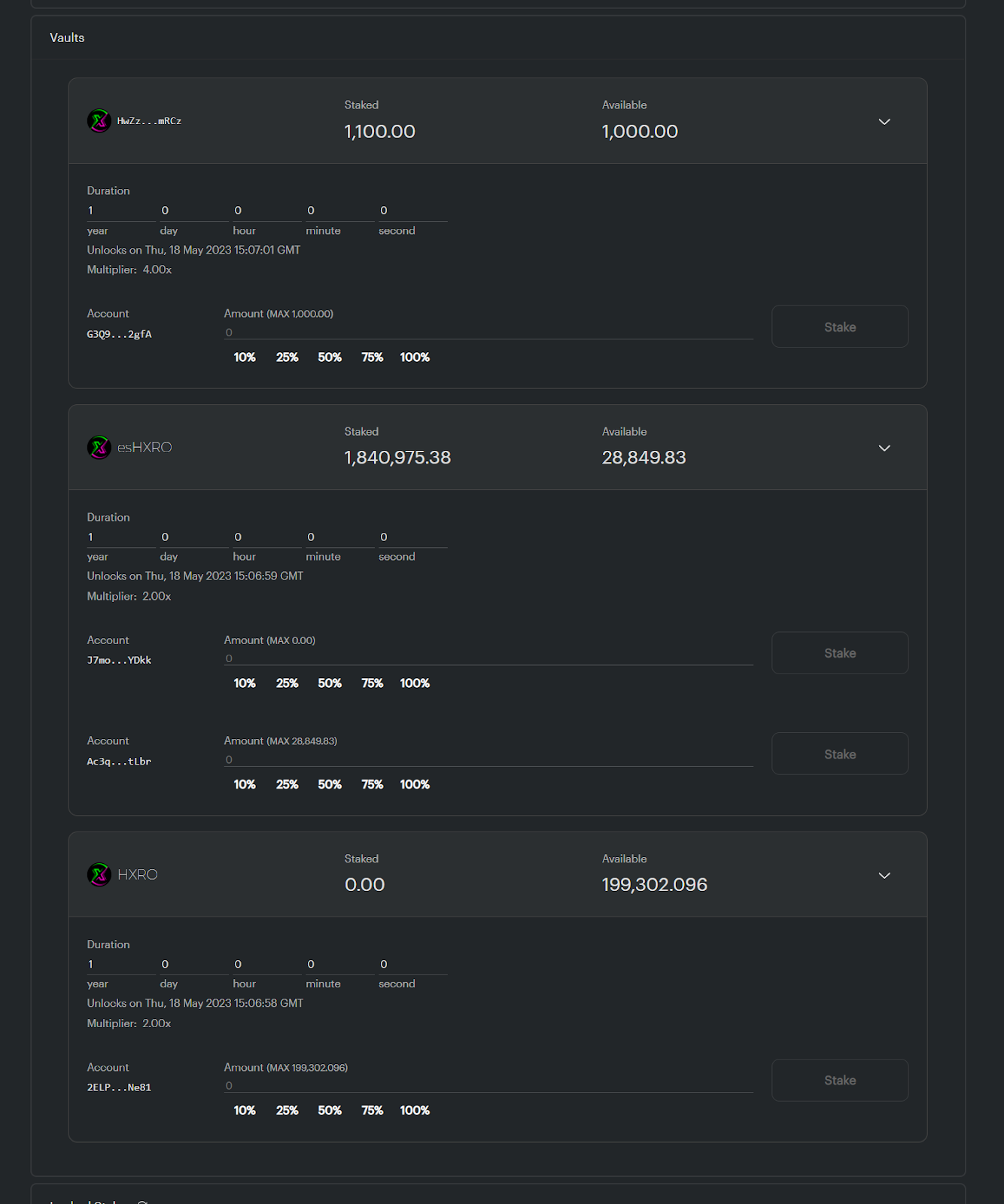Screen dimensions: 1004x1204
Task: Click the HXRO vault token icon
Action: 99,874
